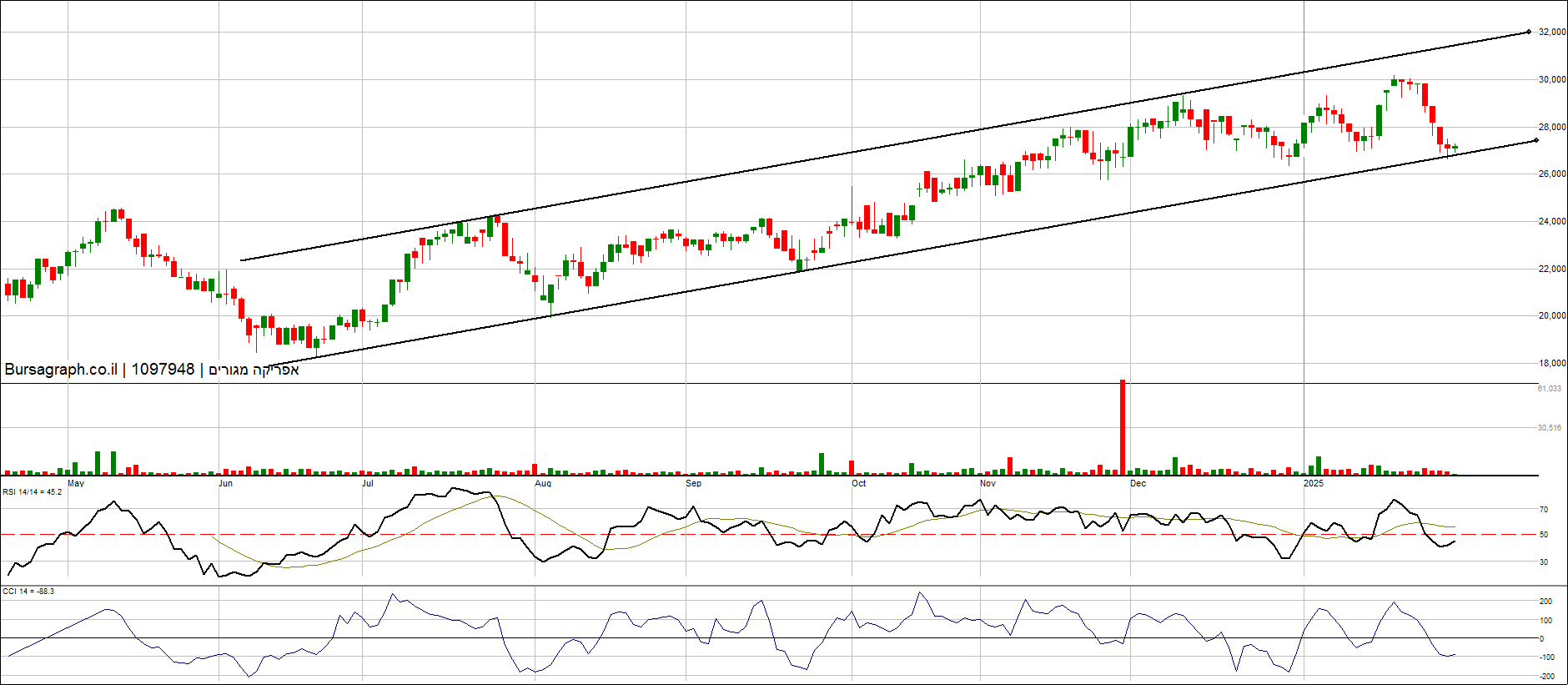This screenshot has height=685, width=1568.
Task: Click the 61,033 volume scale label
Action: click(x=1550, y=389)
